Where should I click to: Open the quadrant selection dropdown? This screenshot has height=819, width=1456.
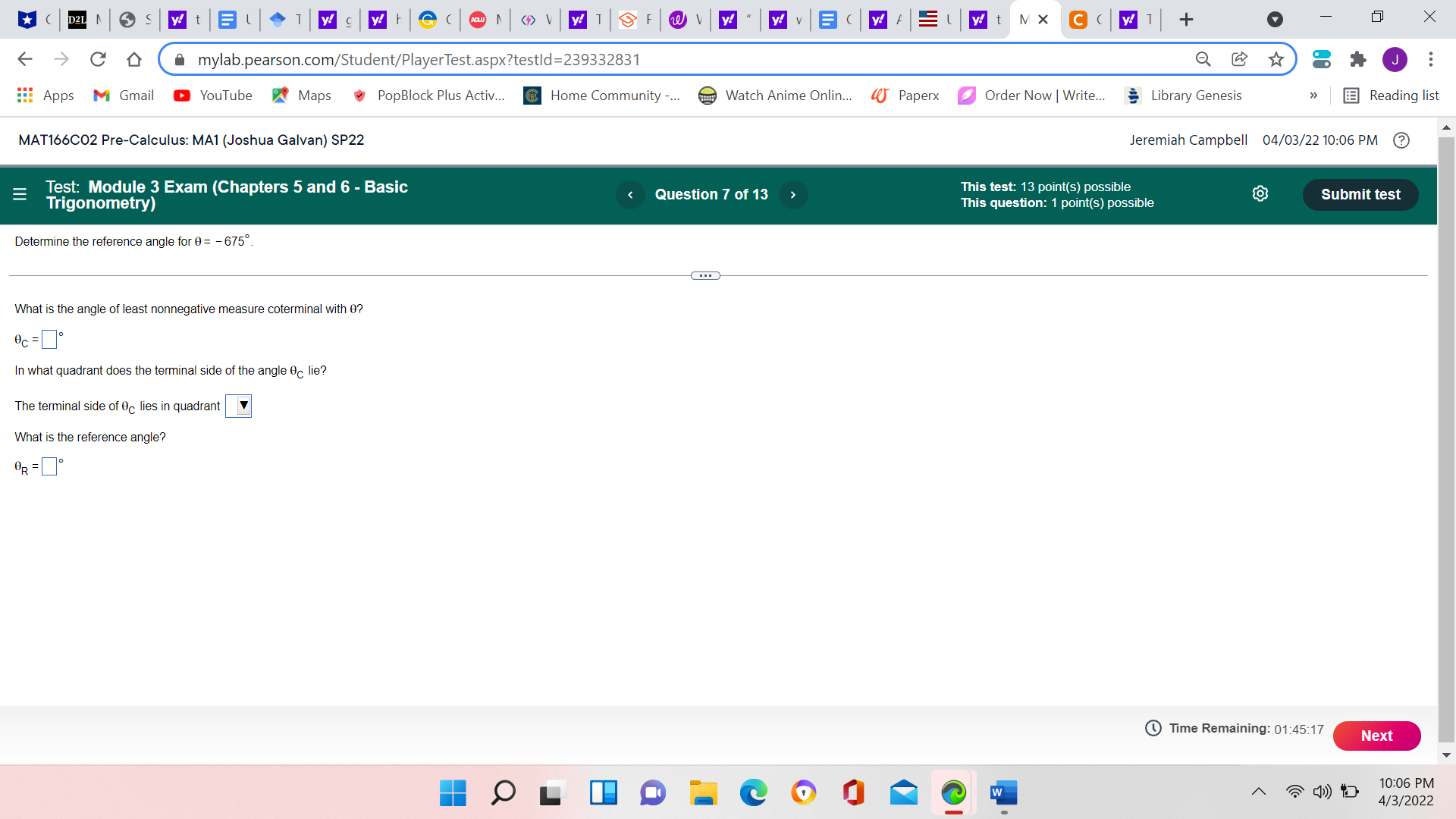pyautogui.click(x=238, y=406)
